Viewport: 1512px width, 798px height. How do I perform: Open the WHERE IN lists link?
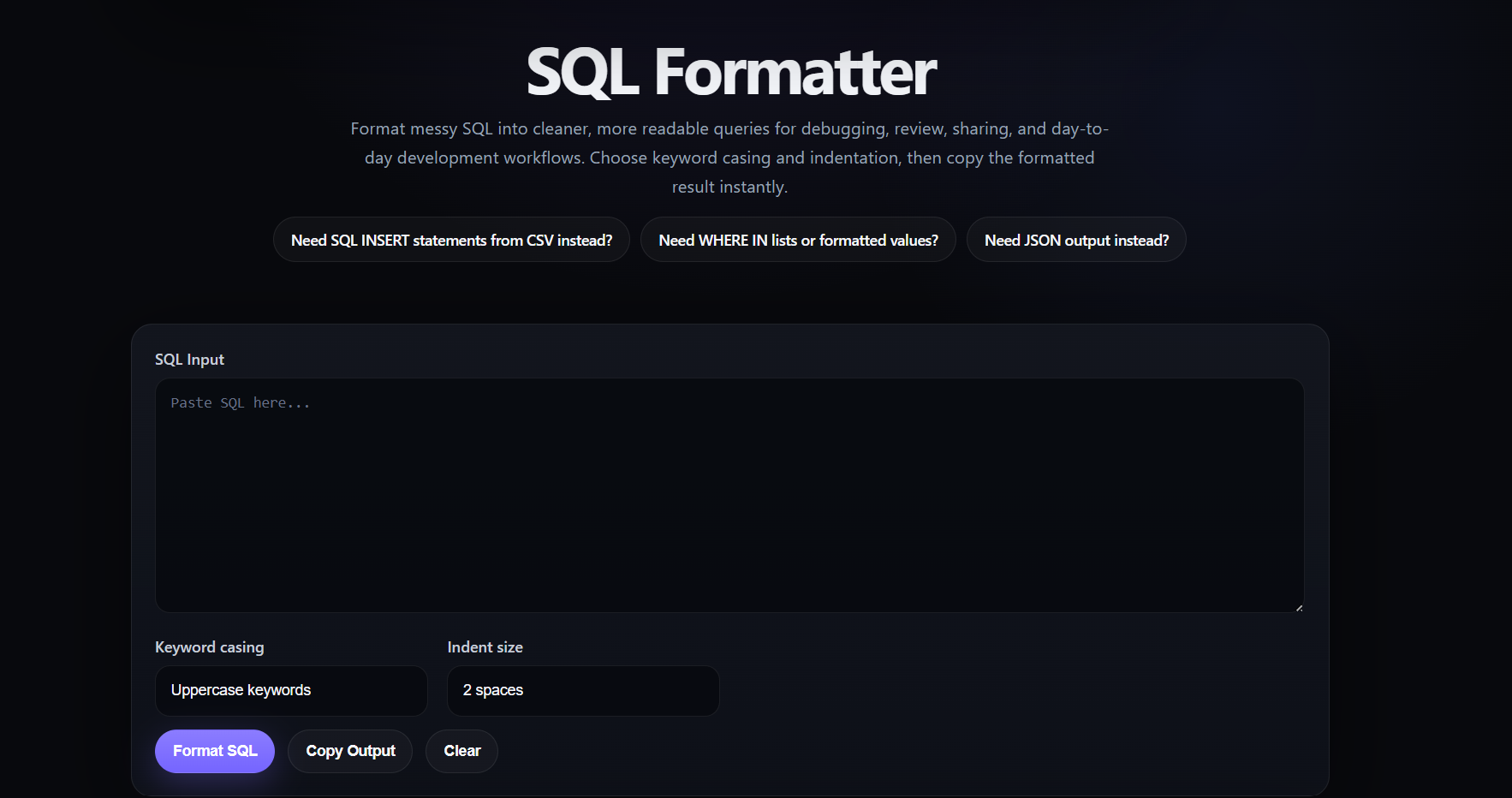(798, 240)
